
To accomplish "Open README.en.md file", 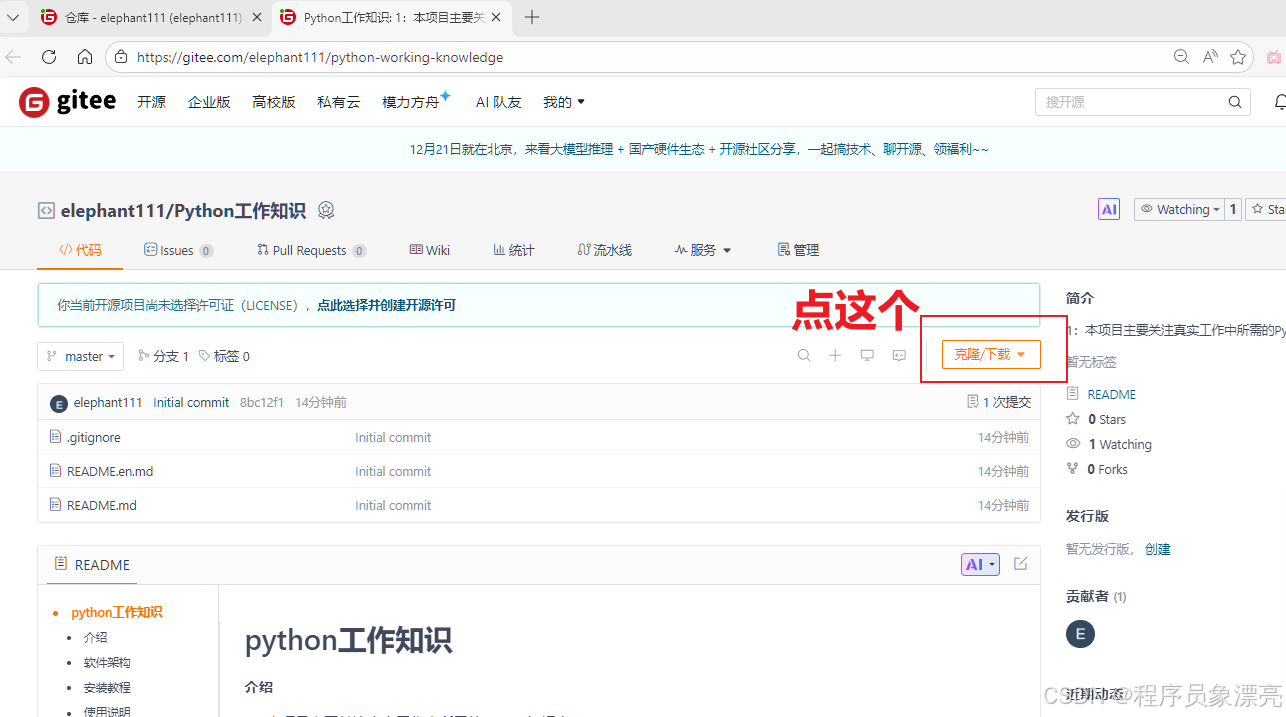I will click(110, 471).
